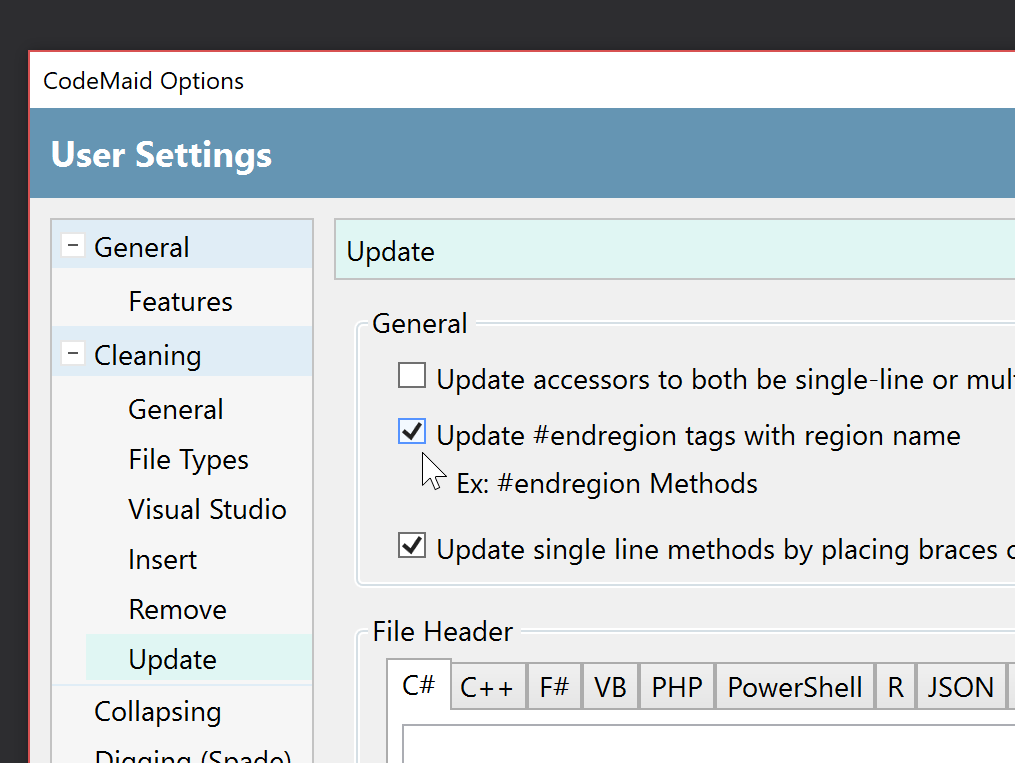Enable updating accessors to be single-line or multi-line
The height and width of the screenshot is (763, 1015).
412,375
